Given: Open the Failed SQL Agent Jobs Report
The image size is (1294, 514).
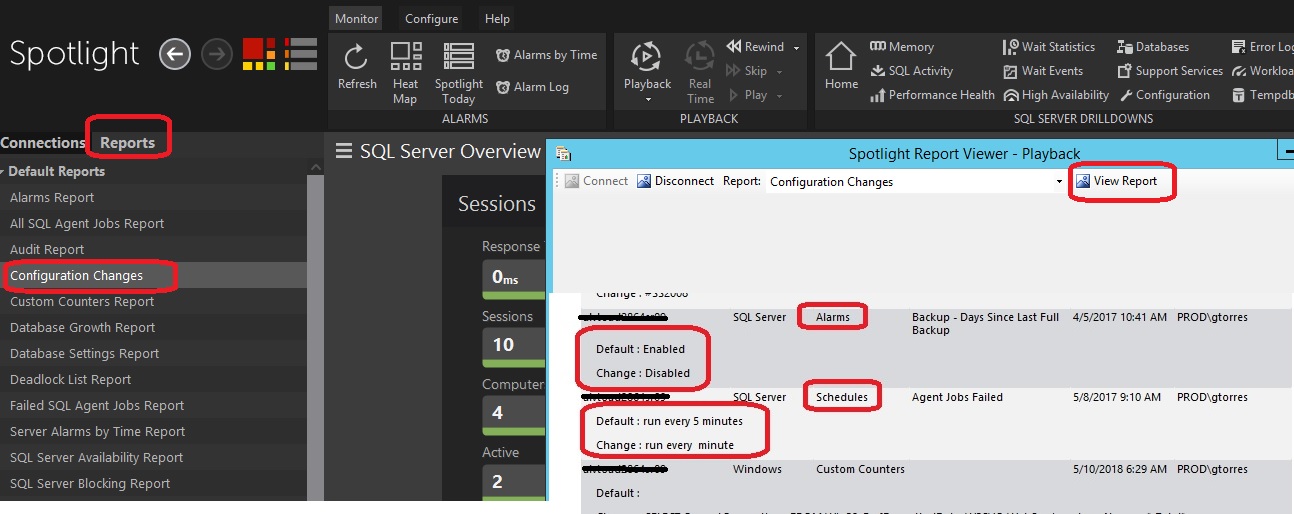Looking at the screenshot, I should (x=153, y=406).
